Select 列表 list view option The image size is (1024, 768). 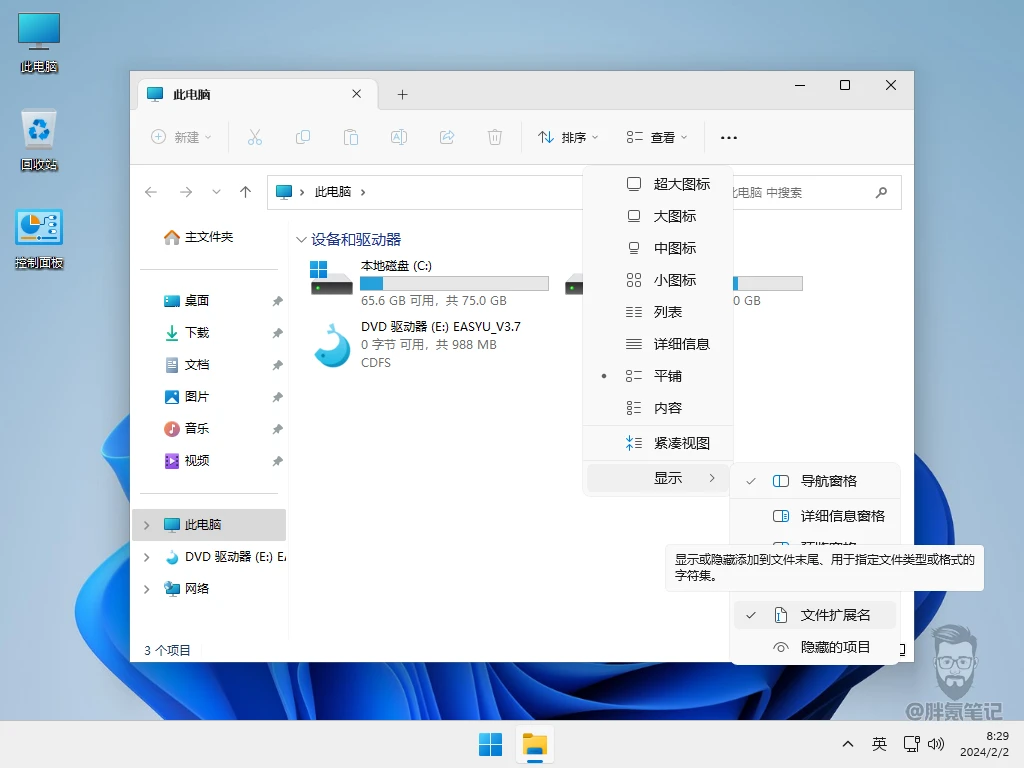click(x=658, y=312)
